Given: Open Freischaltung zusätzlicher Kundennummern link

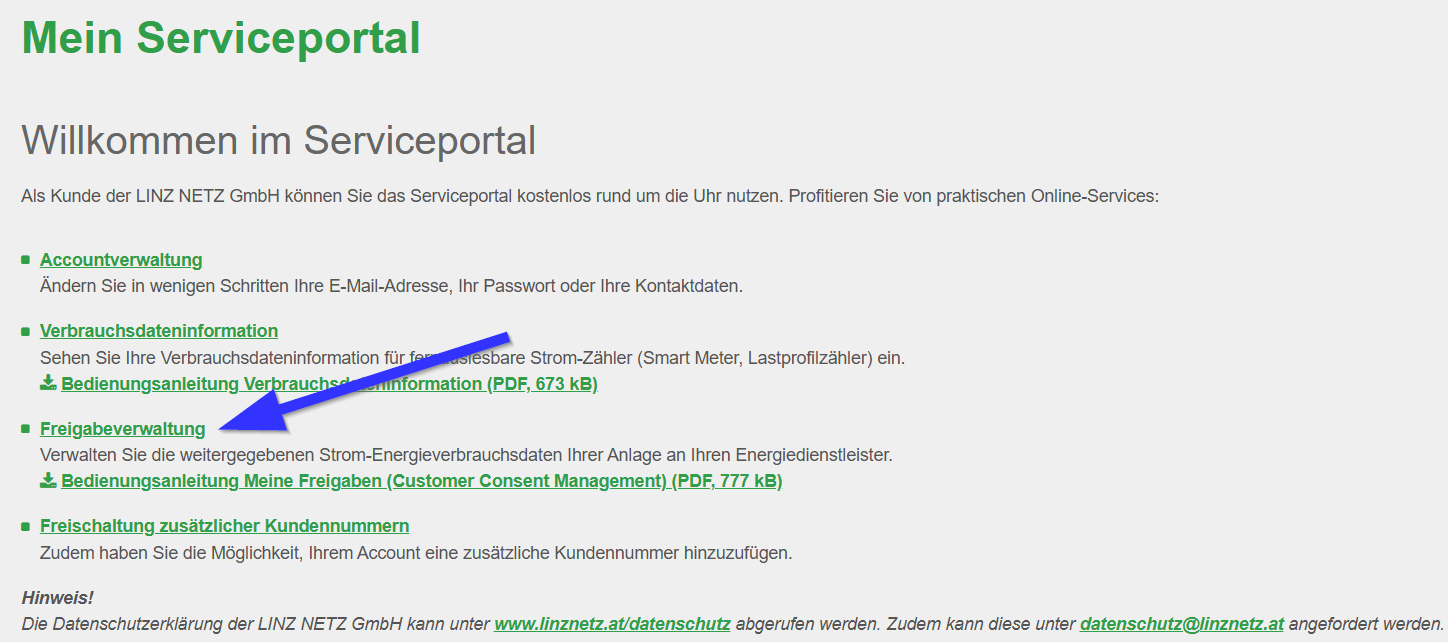Looking at the screenshot, I should click(x=224, y=526).
